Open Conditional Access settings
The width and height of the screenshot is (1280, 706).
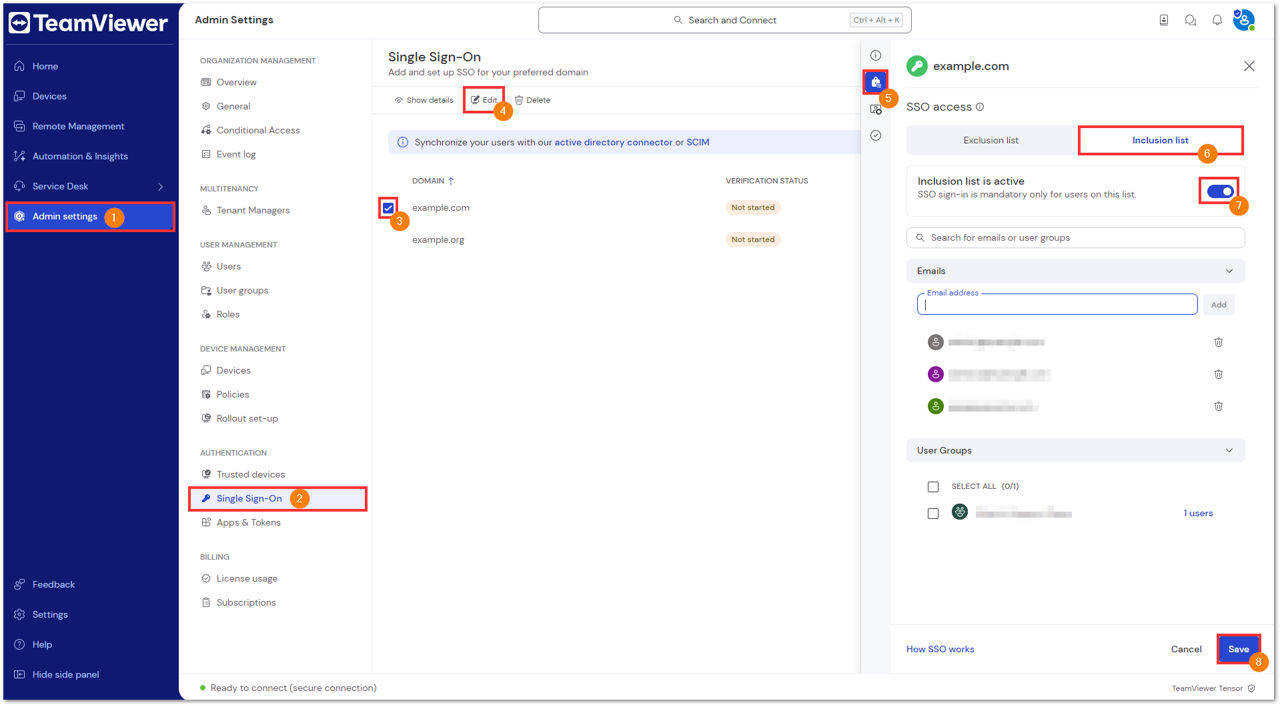coord(258,130)
